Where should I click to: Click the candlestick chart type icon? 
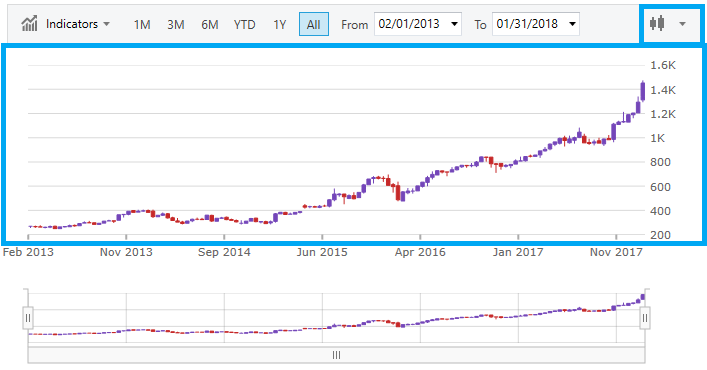click(657, 23)
